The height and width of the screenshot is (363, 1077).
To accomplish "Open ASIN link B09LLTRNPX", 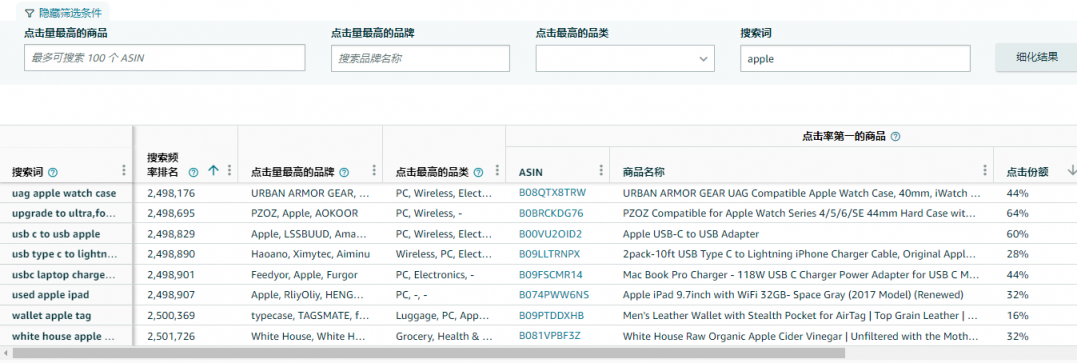I will pos(549,254).
